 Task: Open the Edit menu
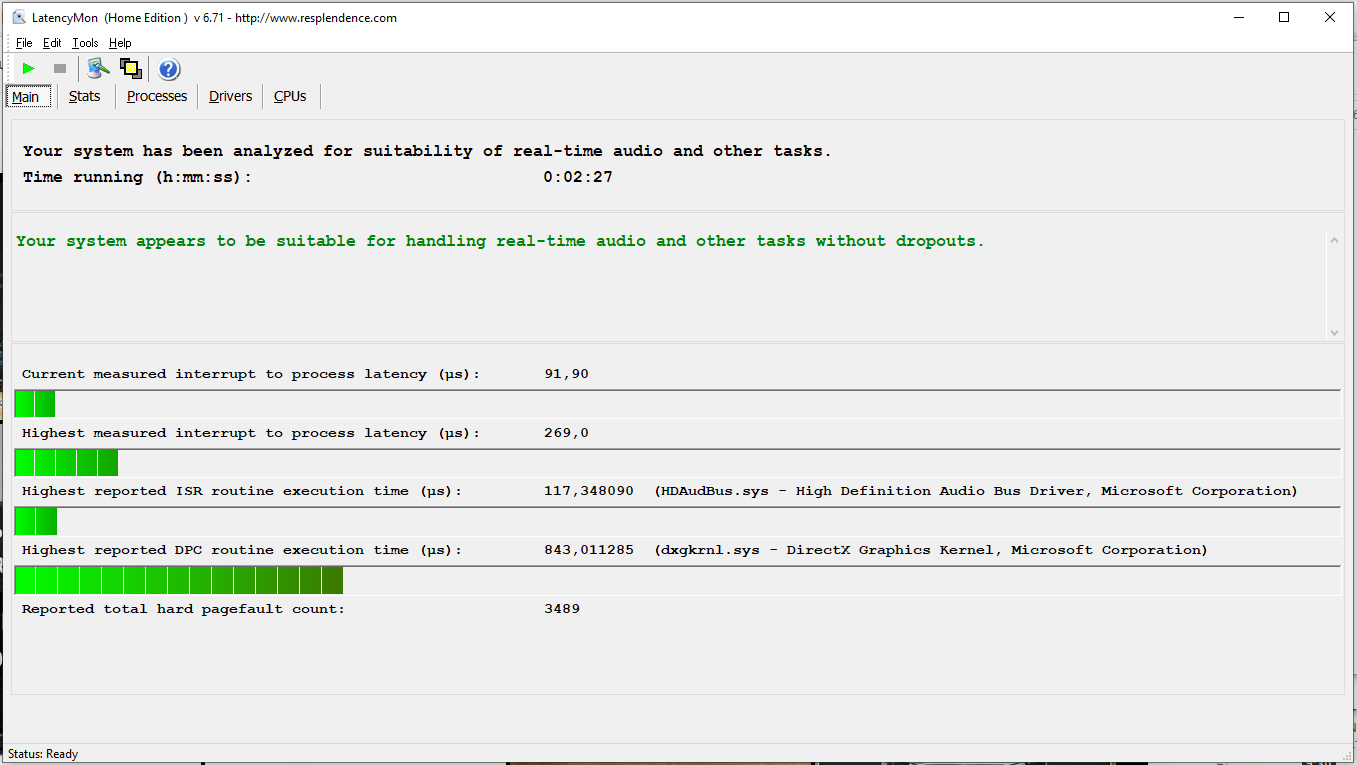(52, 43)
